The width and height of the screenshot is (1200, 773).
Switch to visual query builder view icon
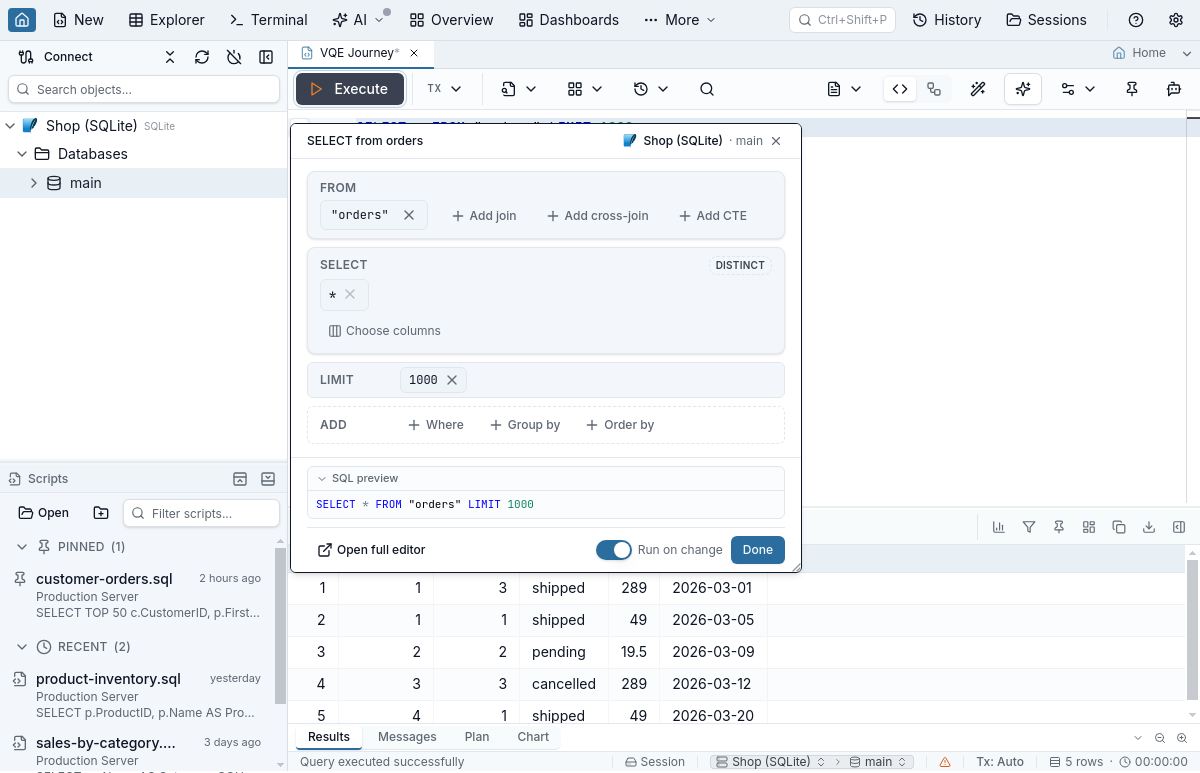pos(934,89)
